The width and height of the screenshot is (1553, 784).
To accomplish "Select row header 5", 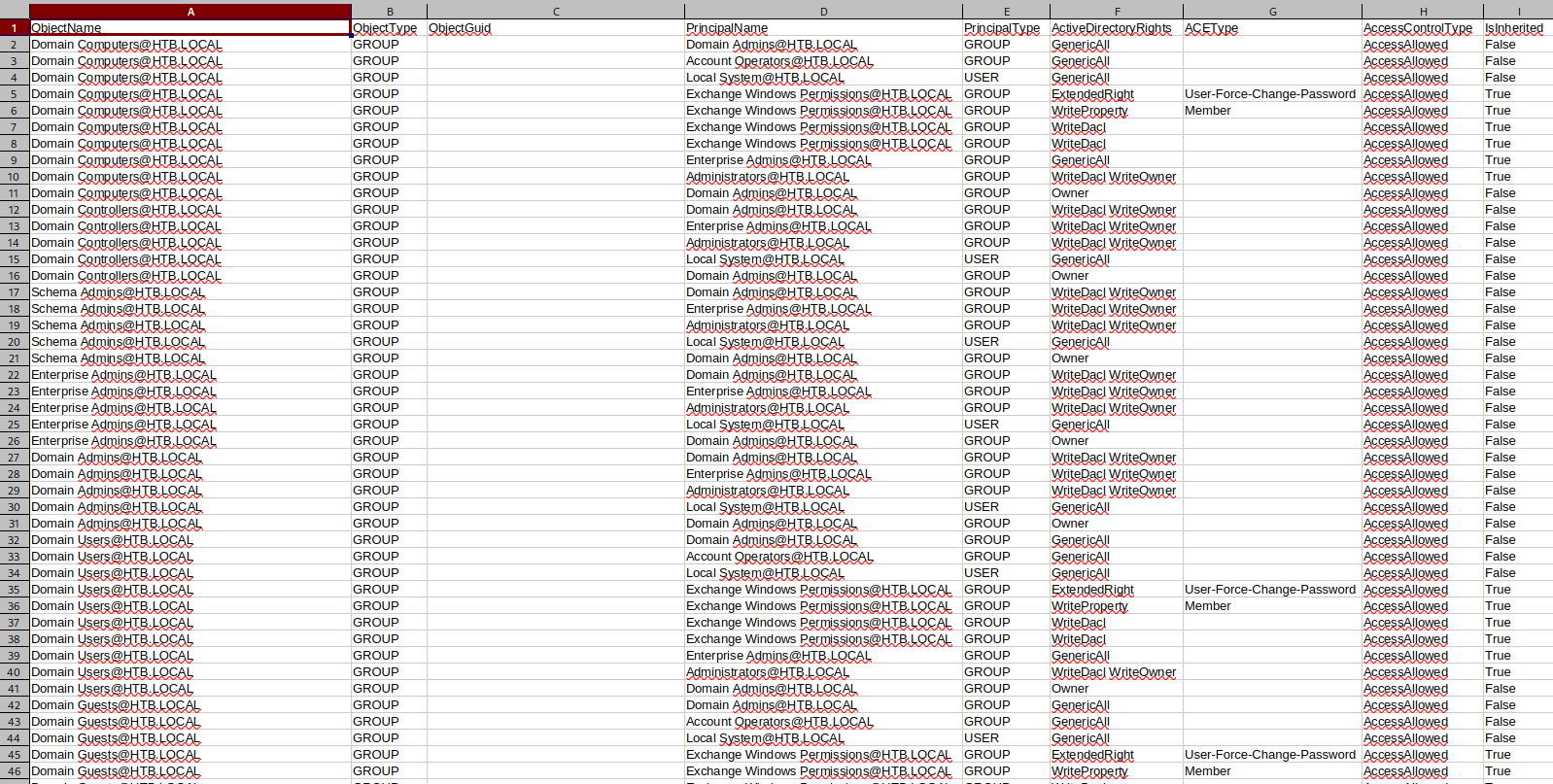I will pyautogui.click(x=15, y=94).
